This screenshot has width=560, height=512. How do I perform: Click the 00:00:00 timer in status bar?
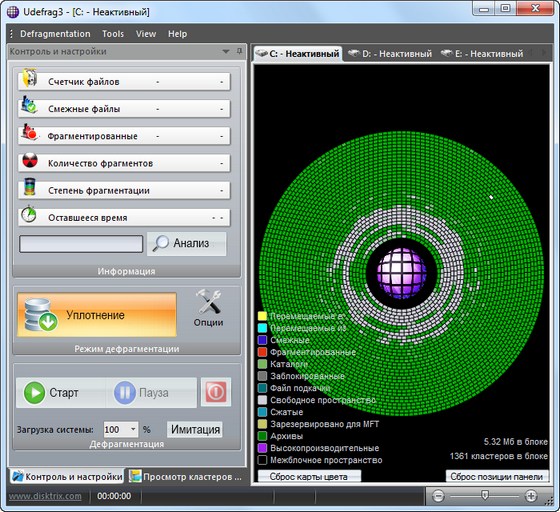(x=114, y=496)
